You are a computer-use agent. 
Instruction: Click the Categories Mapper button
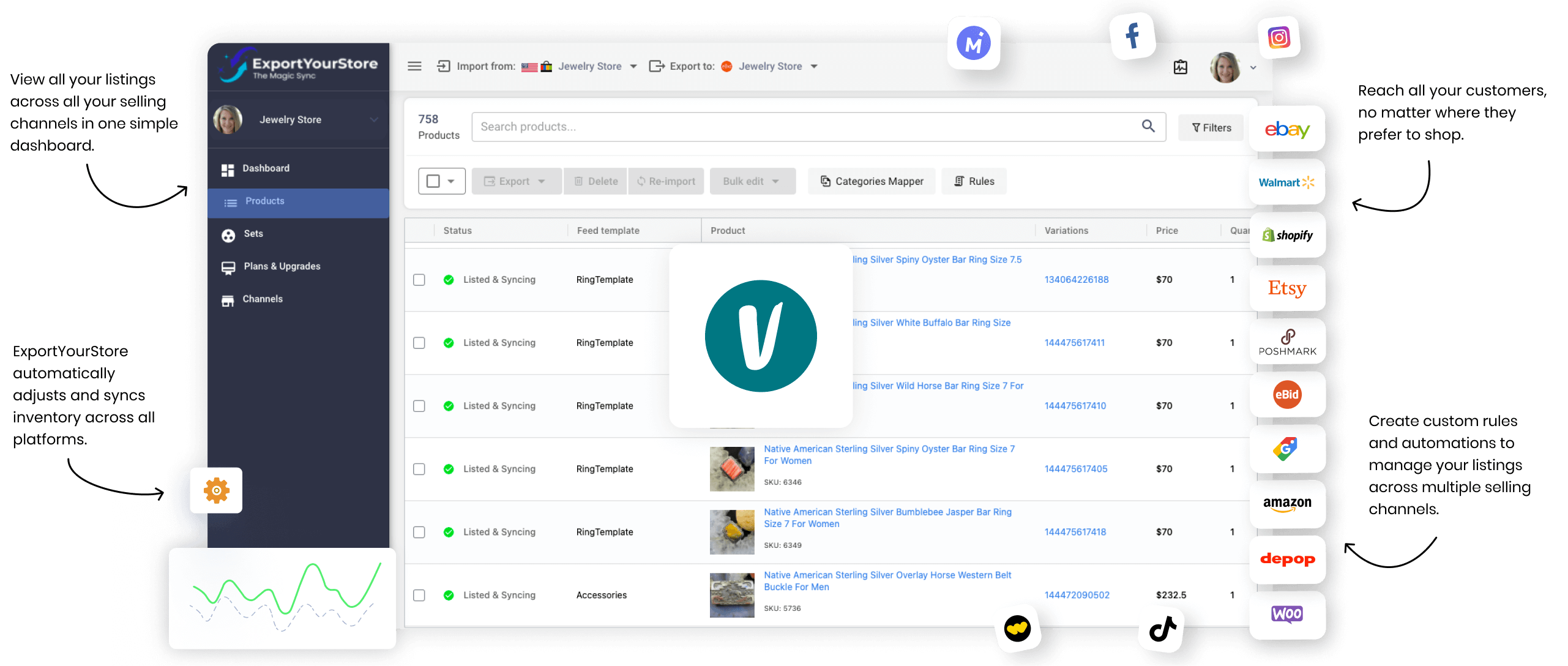872,181
